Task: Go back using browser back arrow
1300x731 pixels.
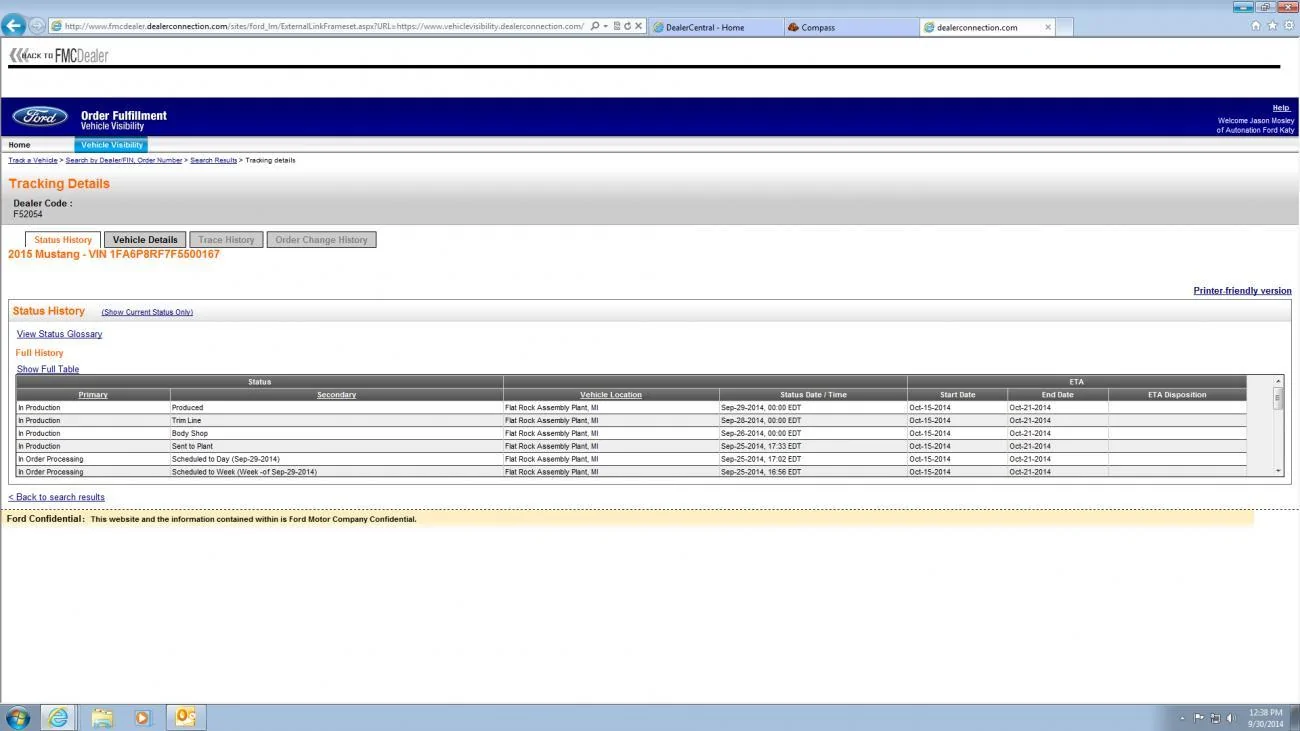Action: coord(13,26)
